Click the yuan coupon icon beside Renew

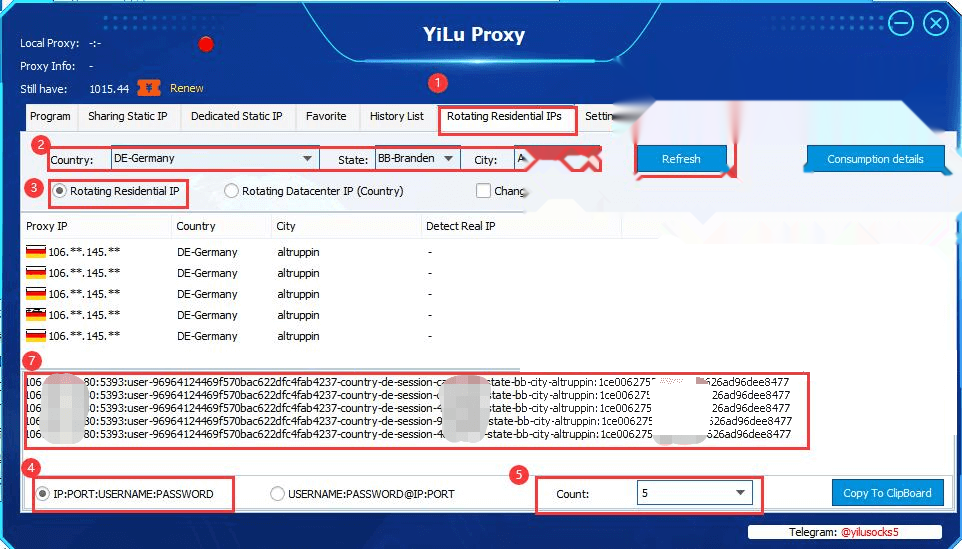(x=148, y=88)
